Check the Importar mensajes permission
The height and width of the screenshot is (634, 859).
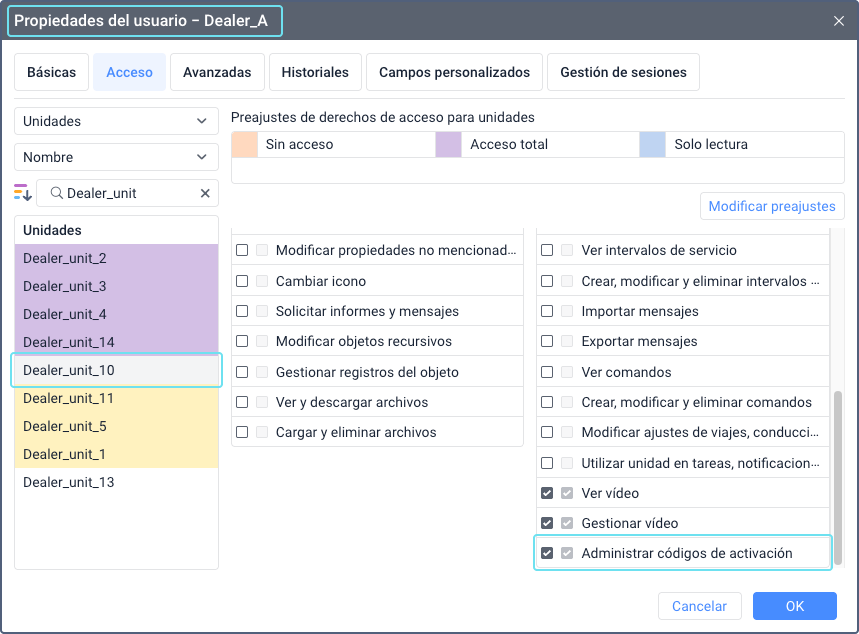[546, 311]
